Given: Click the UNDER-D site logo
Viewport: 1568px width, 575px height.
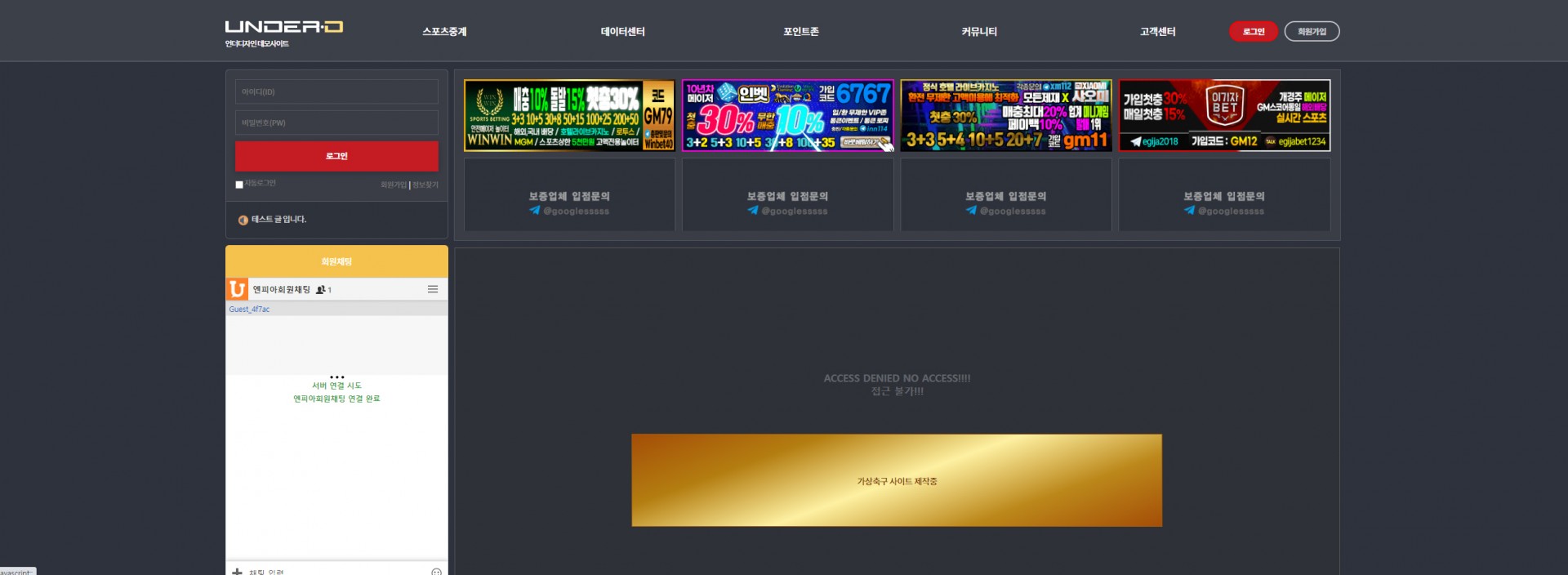Looking at the screenshot, I should [x=283, y=27].
